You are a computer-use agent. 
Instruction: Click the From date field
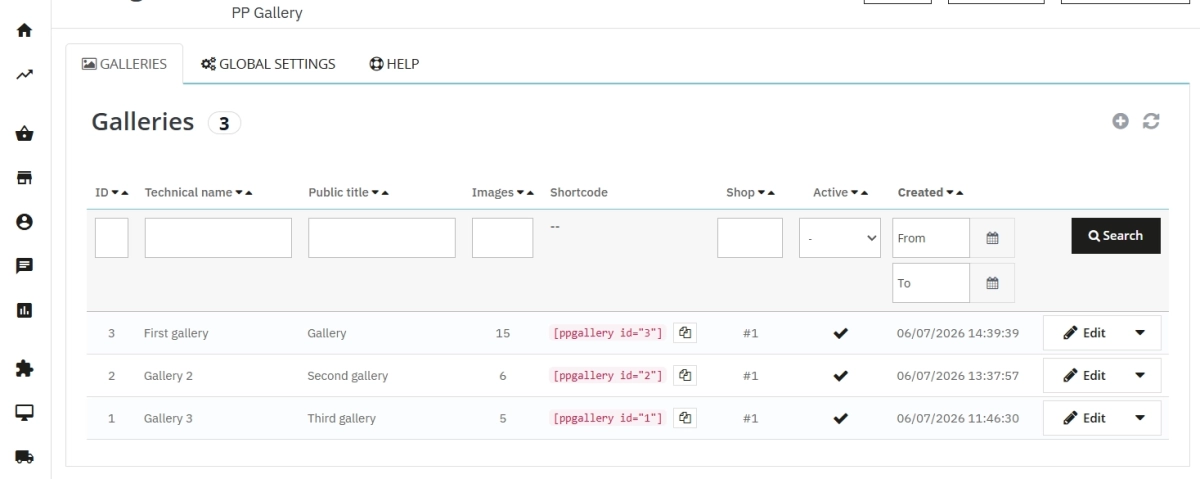click(x=931, y=238)
